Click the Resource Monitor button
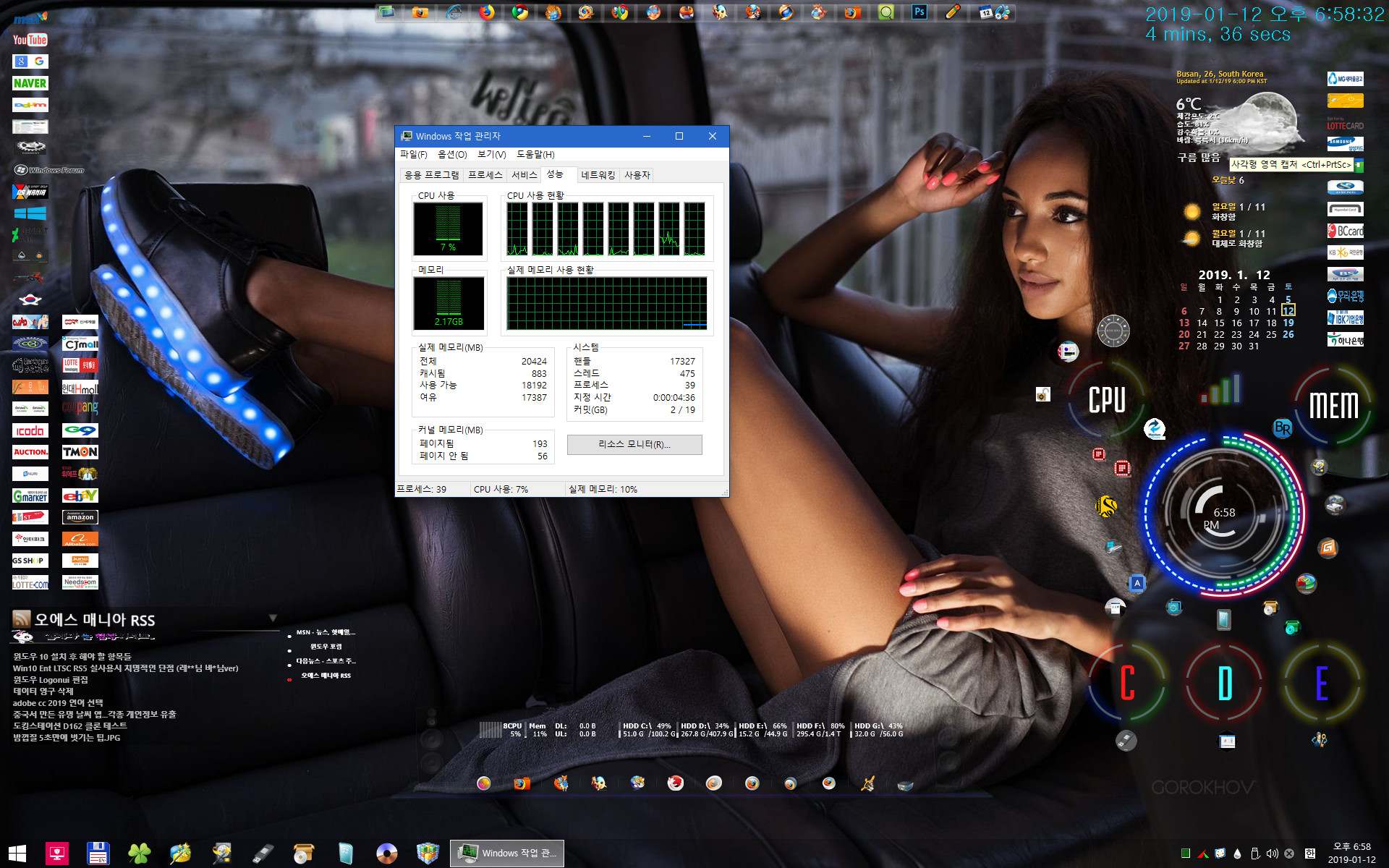The image size is (1389, 868). tap(634, 444)
